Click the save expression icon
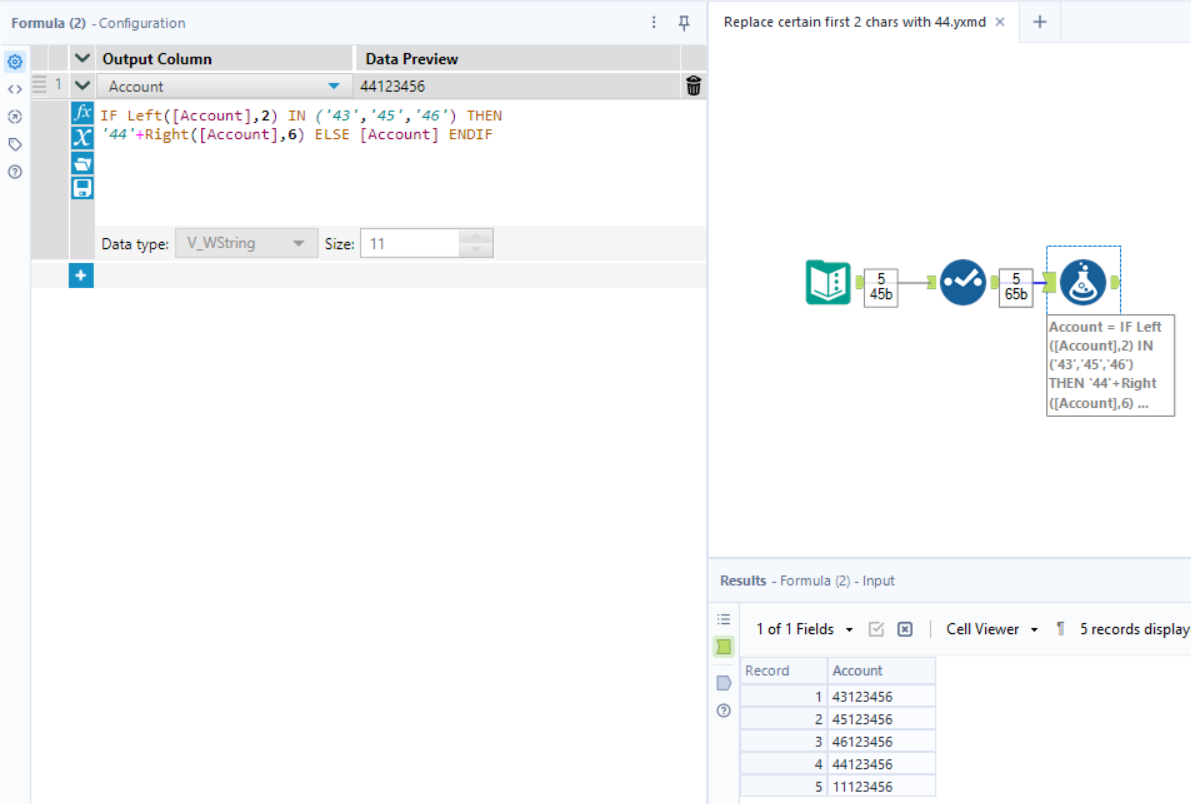The height and width of the screenshot is (804, 1191). pos(82,186)
